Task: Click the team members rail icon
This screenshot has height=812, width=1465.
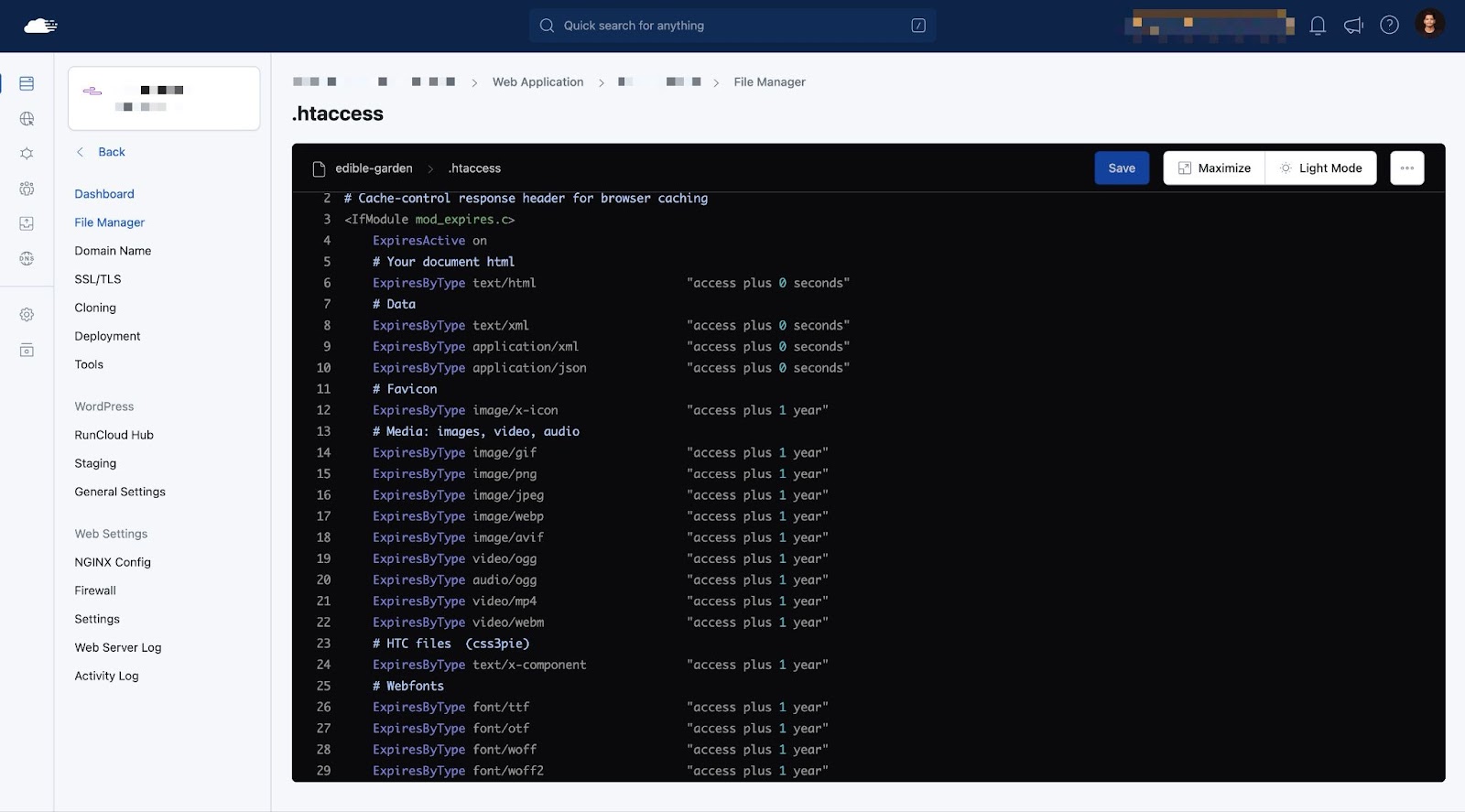Action: 27,189
